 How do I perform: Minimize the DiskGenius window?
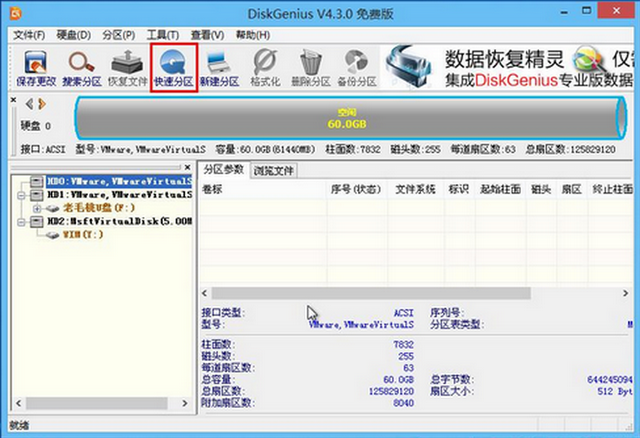coord(564,12)
